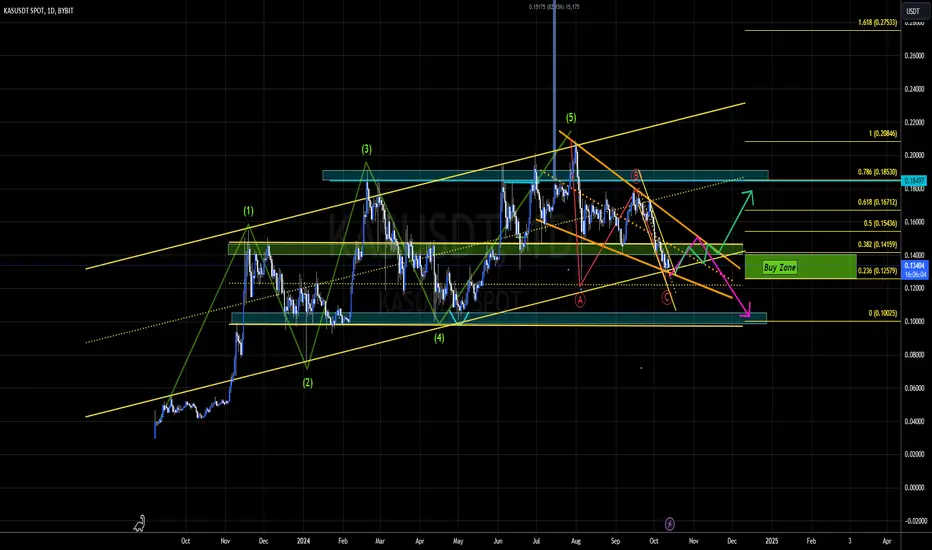The width and height of the screenshot is (932, 550).
Task: Select wave label (4)
Action: (x=439, y=338)
